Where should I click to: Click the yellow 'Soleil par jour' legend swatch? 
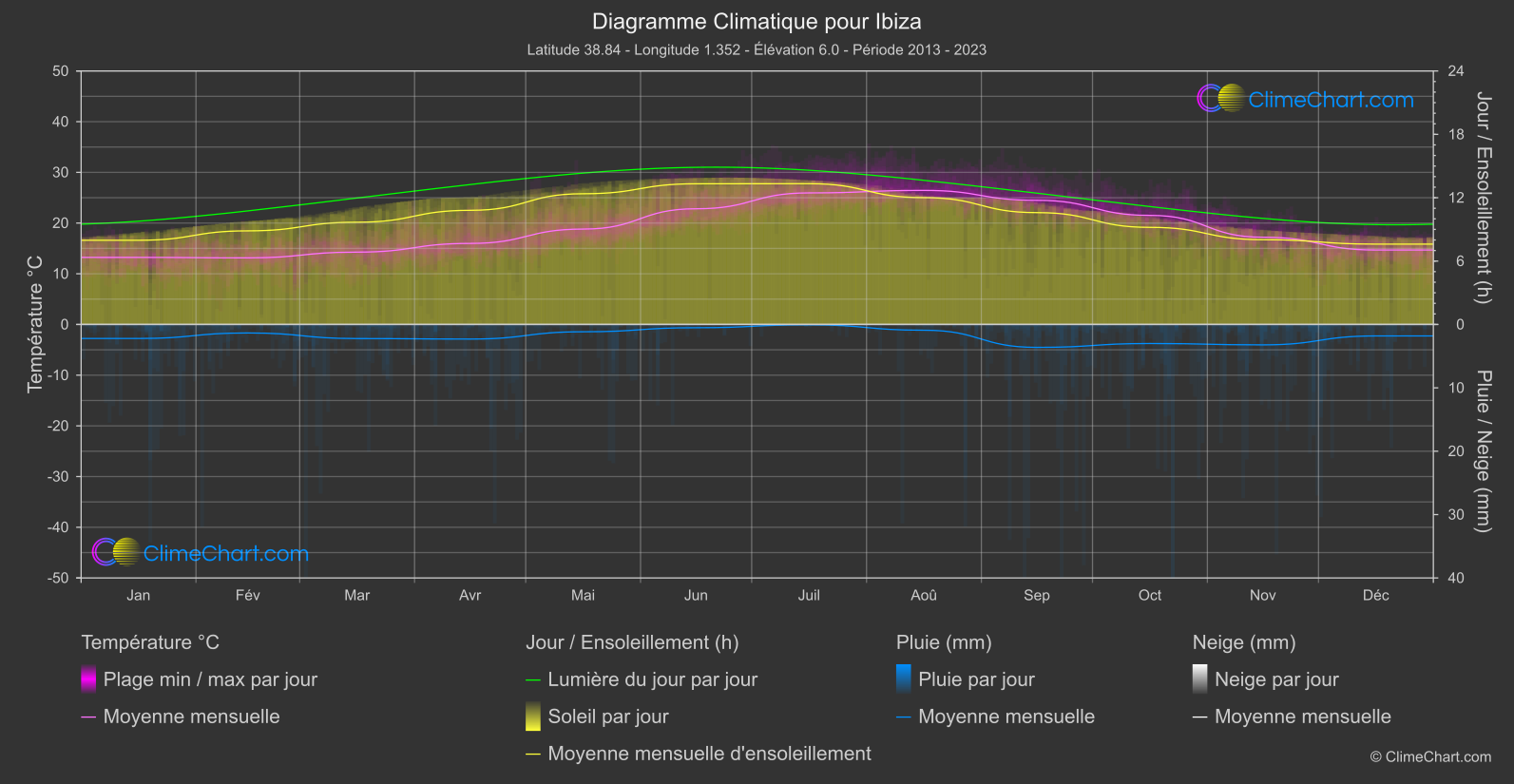pyautogui.click(x=533, y=716)
